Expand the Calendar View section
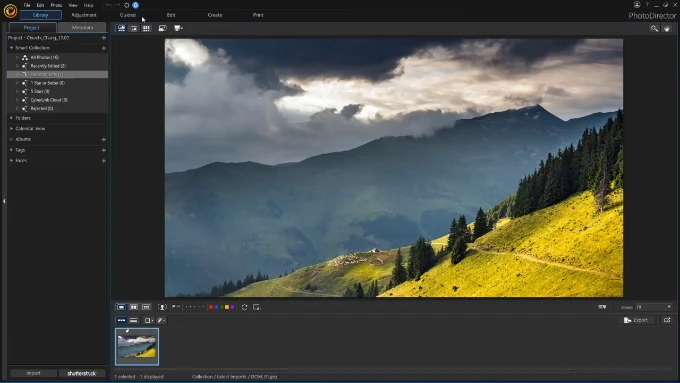Viewport: 680px width, 383px height. pyautogui.click(x=11, y=129)
